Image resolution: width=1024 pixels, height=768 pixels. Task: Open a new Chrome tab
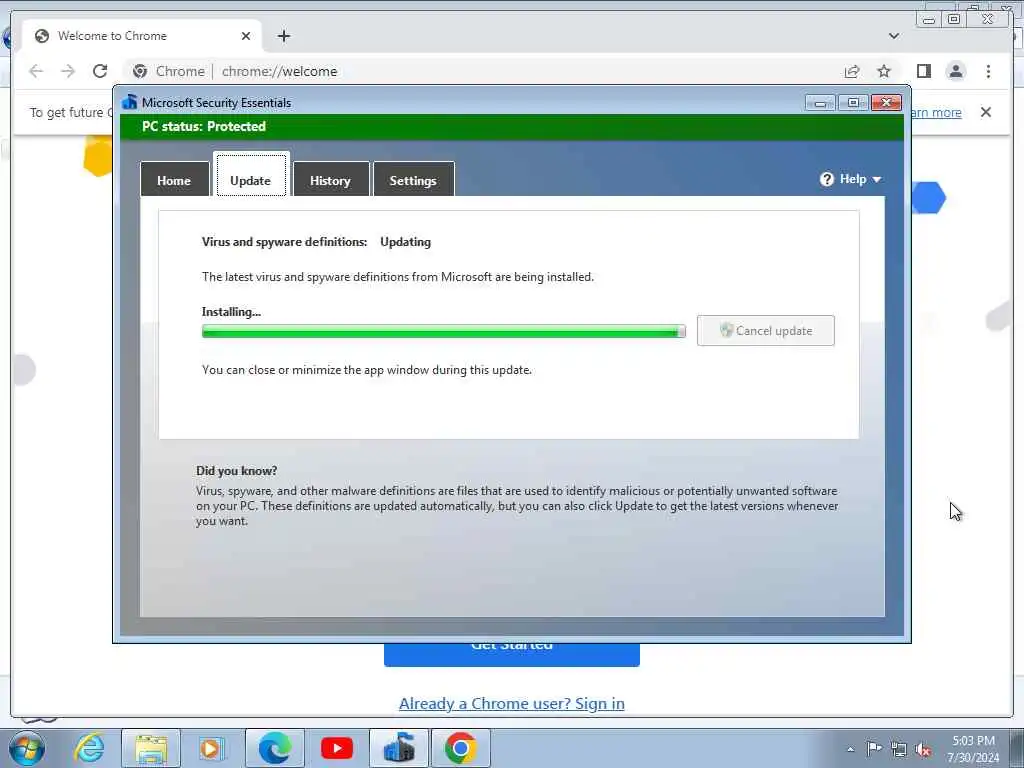click(283, 36)
